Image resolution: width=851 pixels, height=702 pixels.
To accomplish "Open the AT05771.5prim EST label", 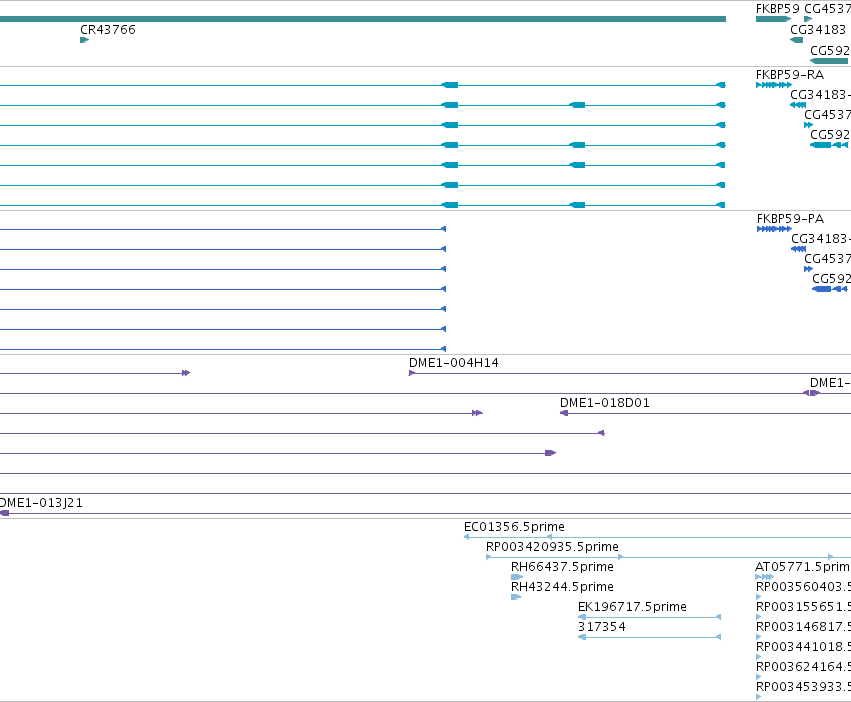I will pyautogui.click(x=803, y=566).
